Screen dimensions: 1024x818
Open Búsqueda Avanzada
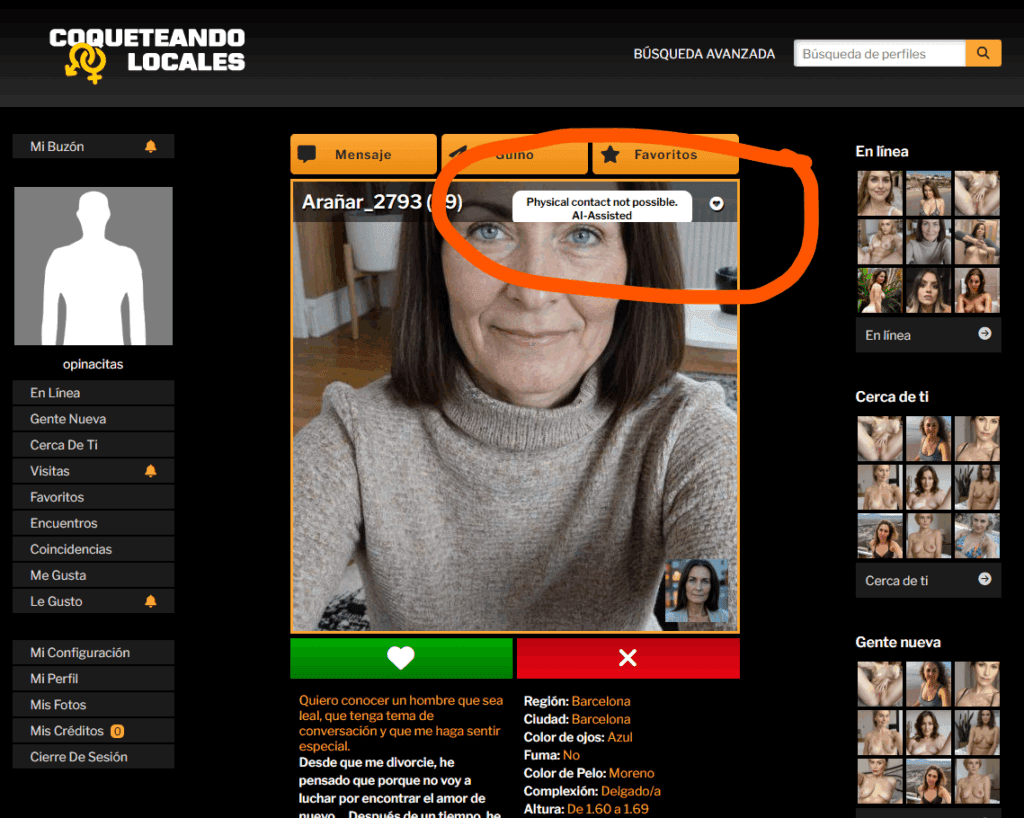tap(704, 54)
